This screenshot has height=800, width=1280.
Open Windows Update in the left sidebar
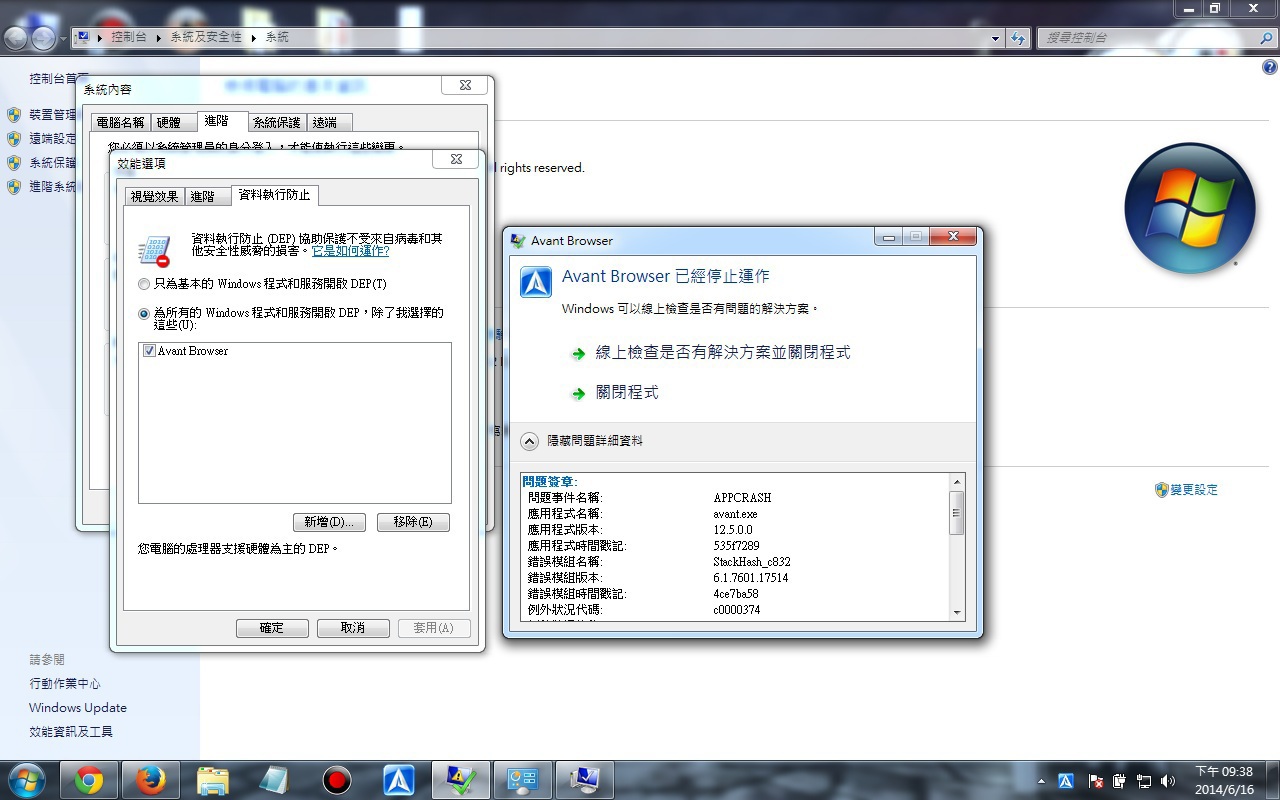point(78,708)
